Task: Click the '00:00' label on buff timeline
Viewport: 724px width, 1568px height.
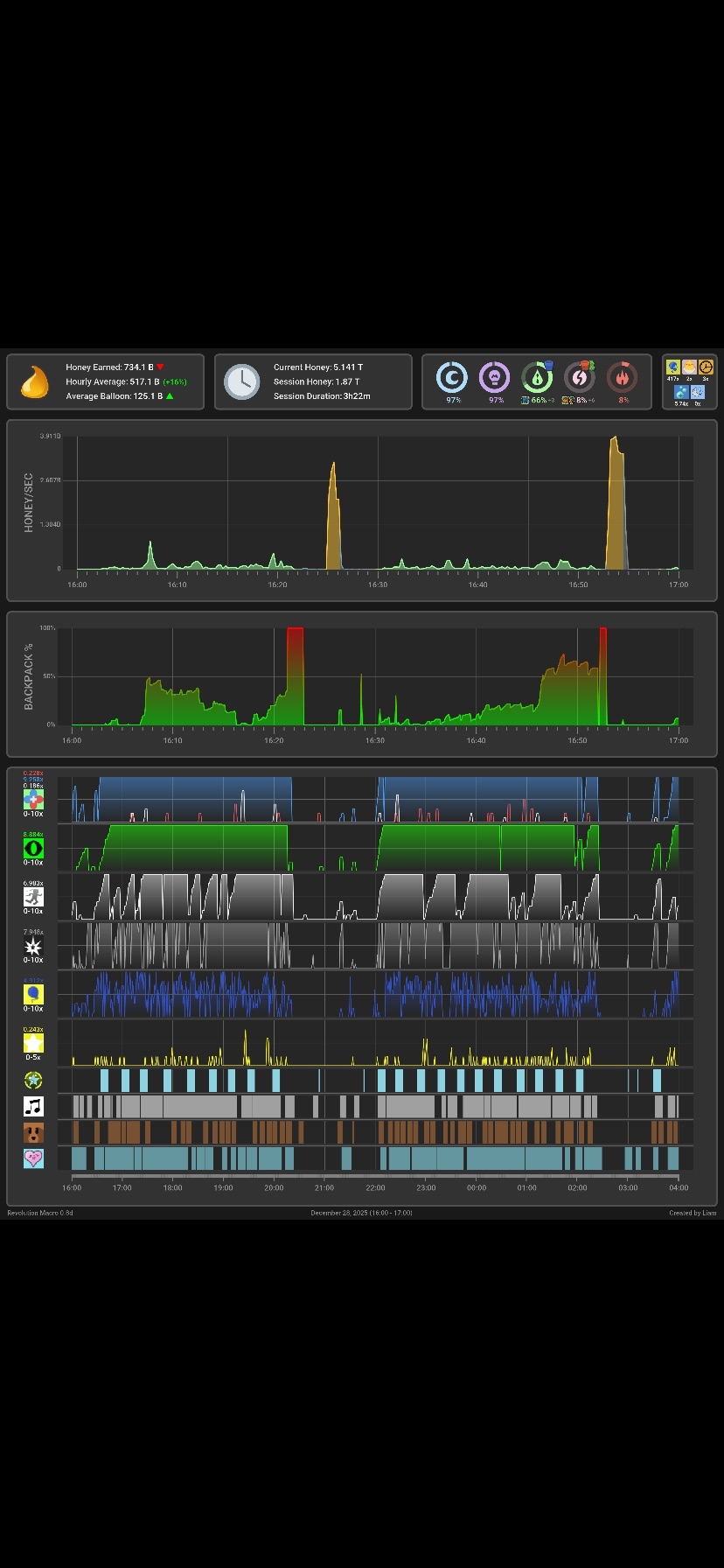Action: 477,1187
